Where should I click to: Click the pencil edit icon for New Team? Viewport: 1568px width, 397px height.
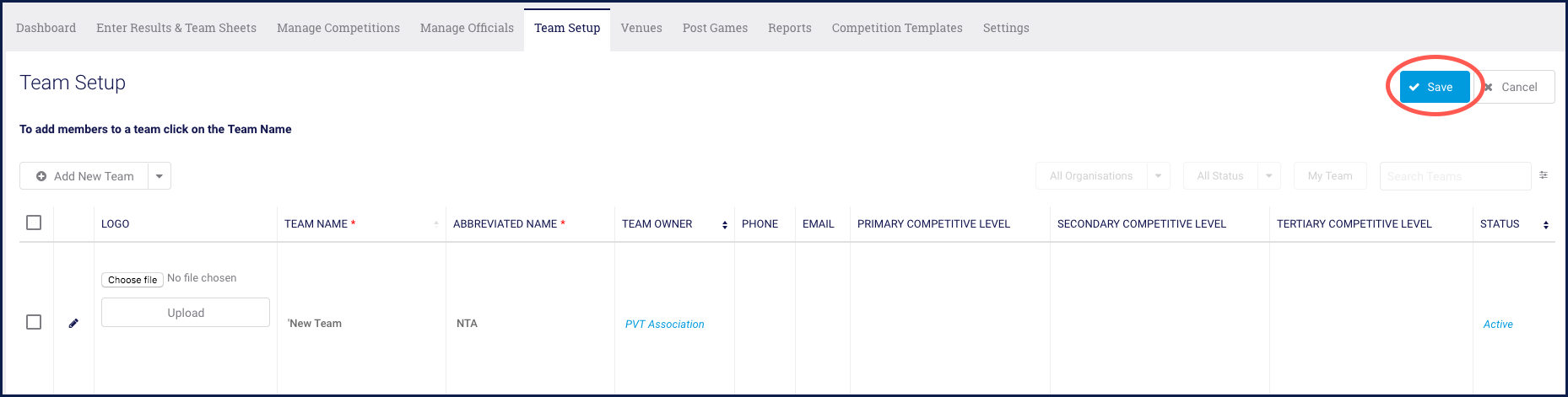click(x=73, y=323)
